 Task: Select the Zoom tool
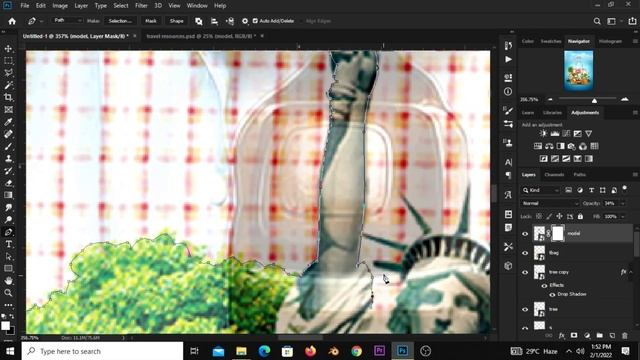click(x=8, y=293)
